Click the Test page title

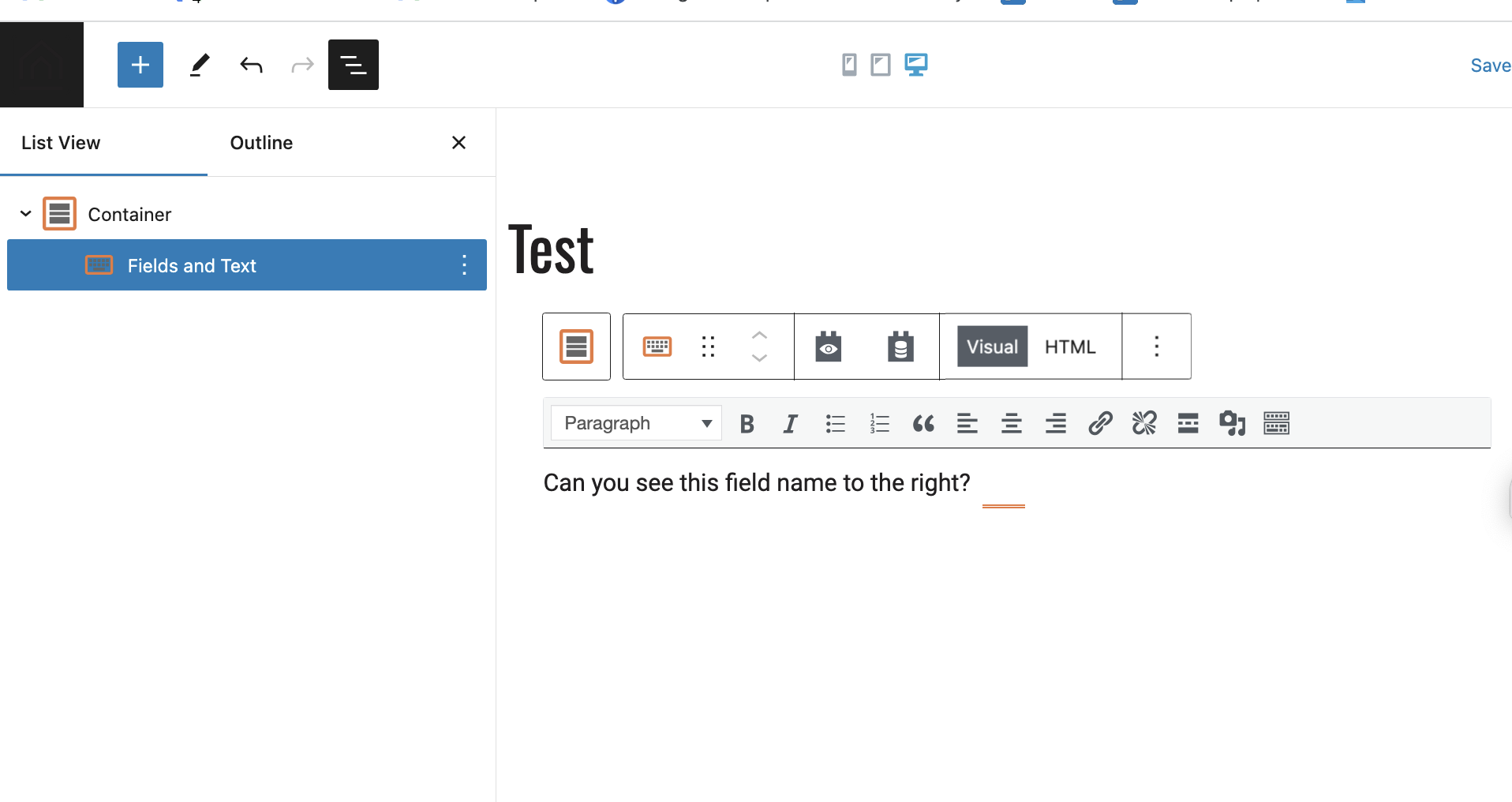point(551,249)
